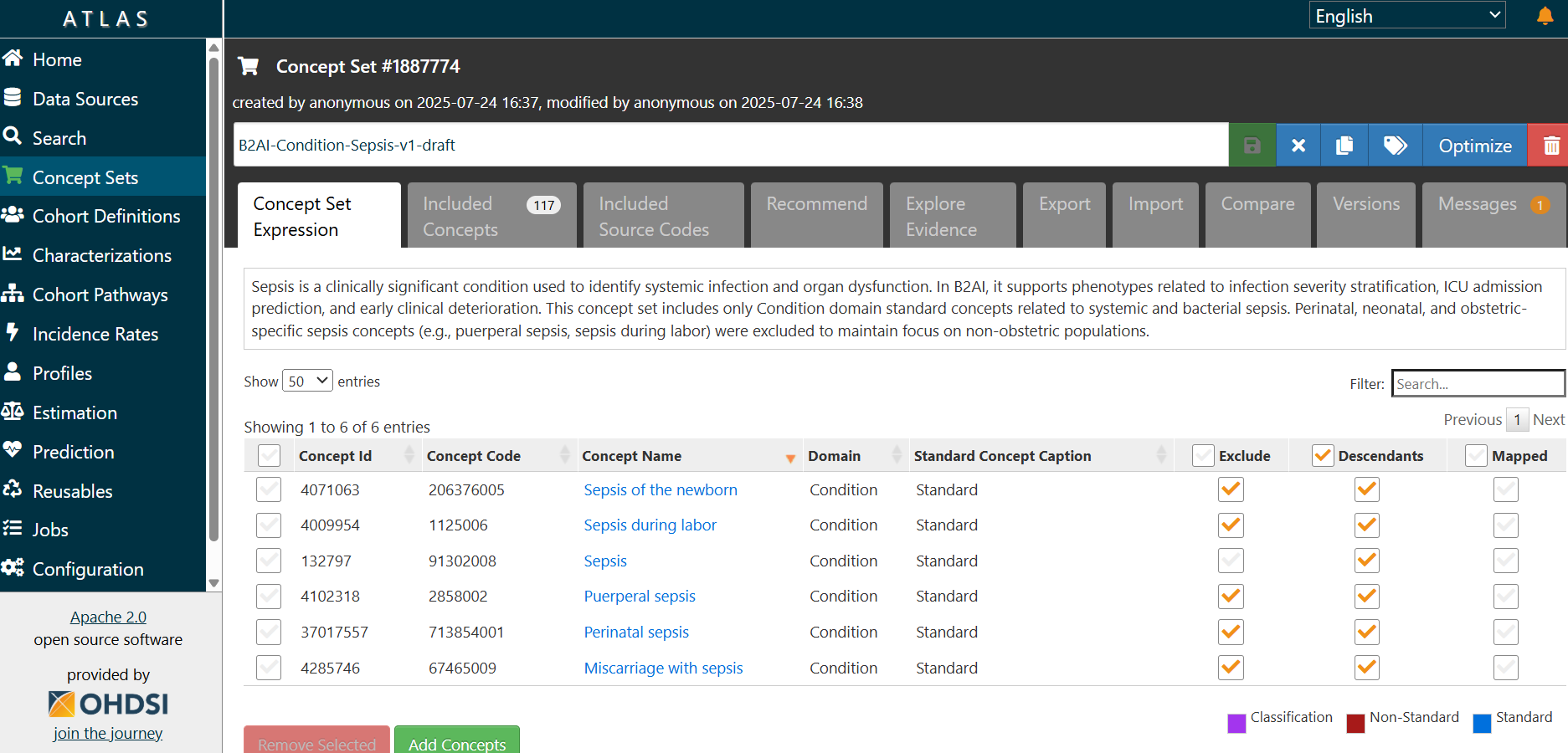The height and width of the screenshot is (753, 1568).
Task: Open the Perinatal sepsis concept link
Action: 636,633
